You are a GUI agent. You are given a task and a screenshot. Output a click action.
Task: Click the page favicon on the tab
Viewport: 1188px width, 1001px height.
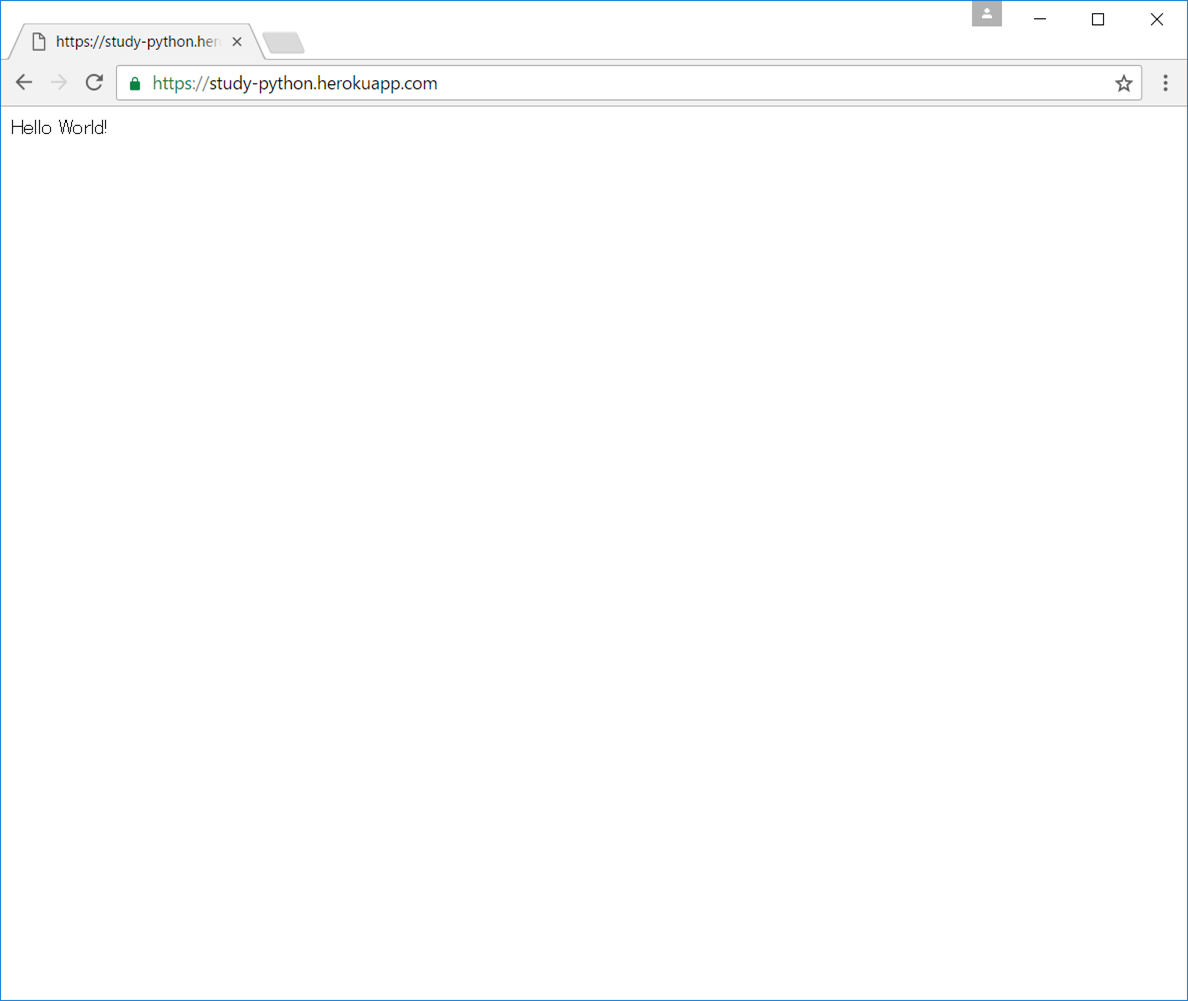tap(39, 42)
